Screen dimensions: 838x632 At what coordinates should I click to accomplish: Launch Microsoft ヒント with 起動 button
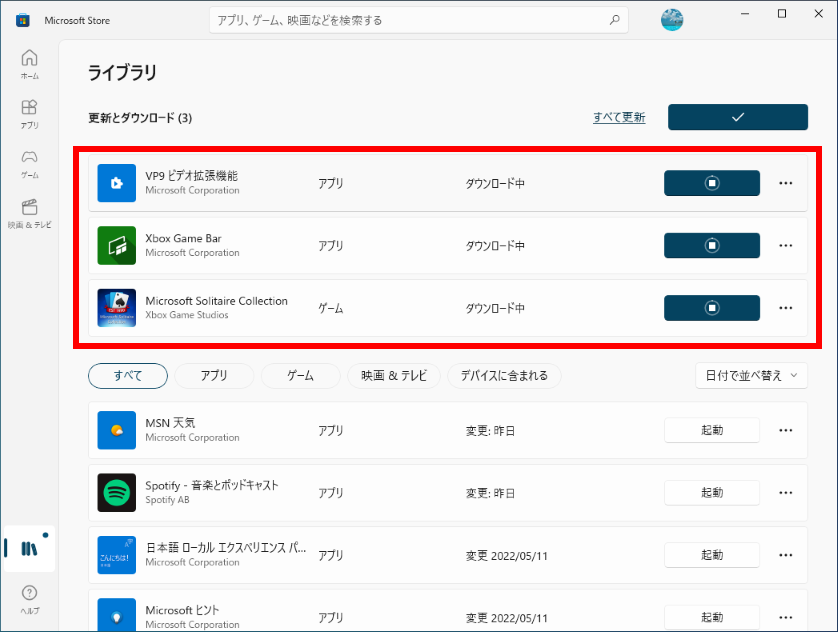(712, 618)
